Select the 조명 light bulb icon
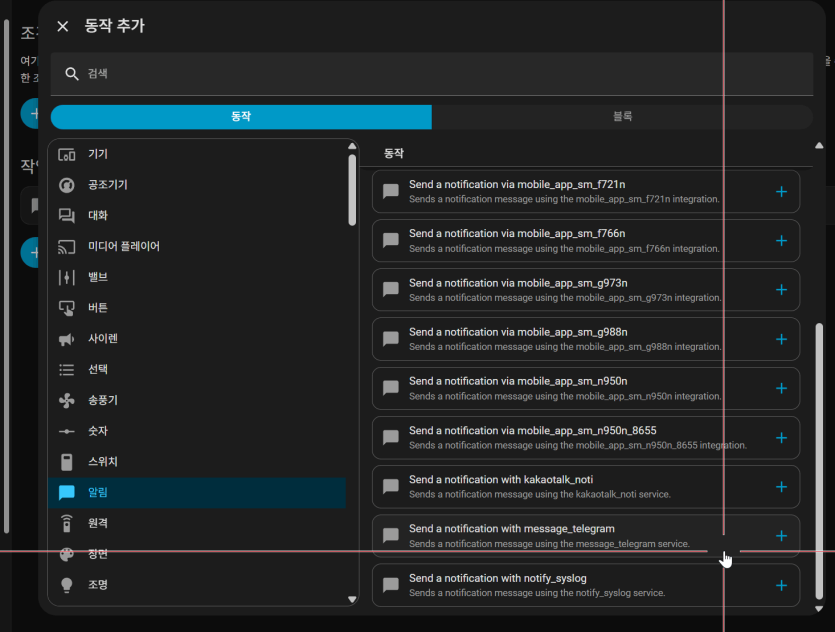 (67, 585)
